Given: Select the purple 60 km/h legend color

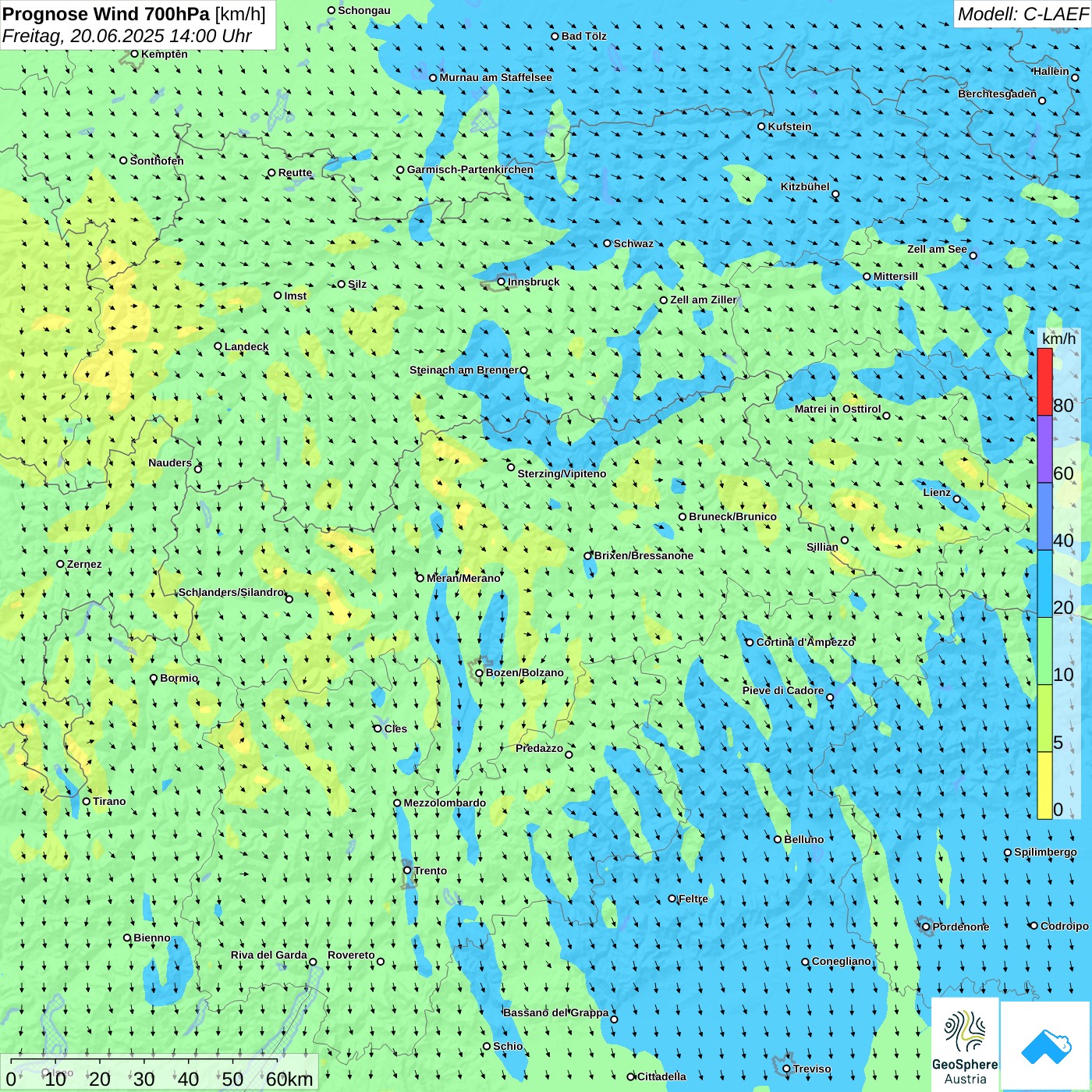Looking at the screenshot, I should pyautogui.click(x=1044, y=449).
